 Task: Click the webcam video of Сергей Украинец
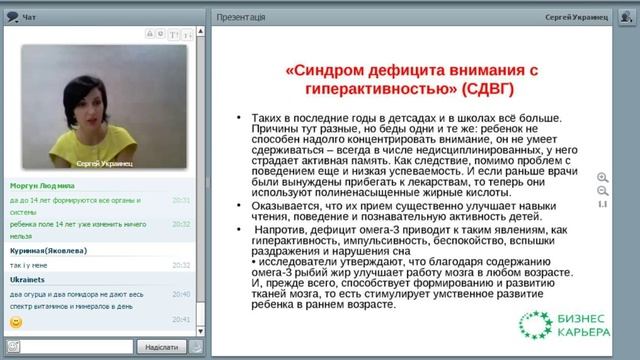coord(104,107)
